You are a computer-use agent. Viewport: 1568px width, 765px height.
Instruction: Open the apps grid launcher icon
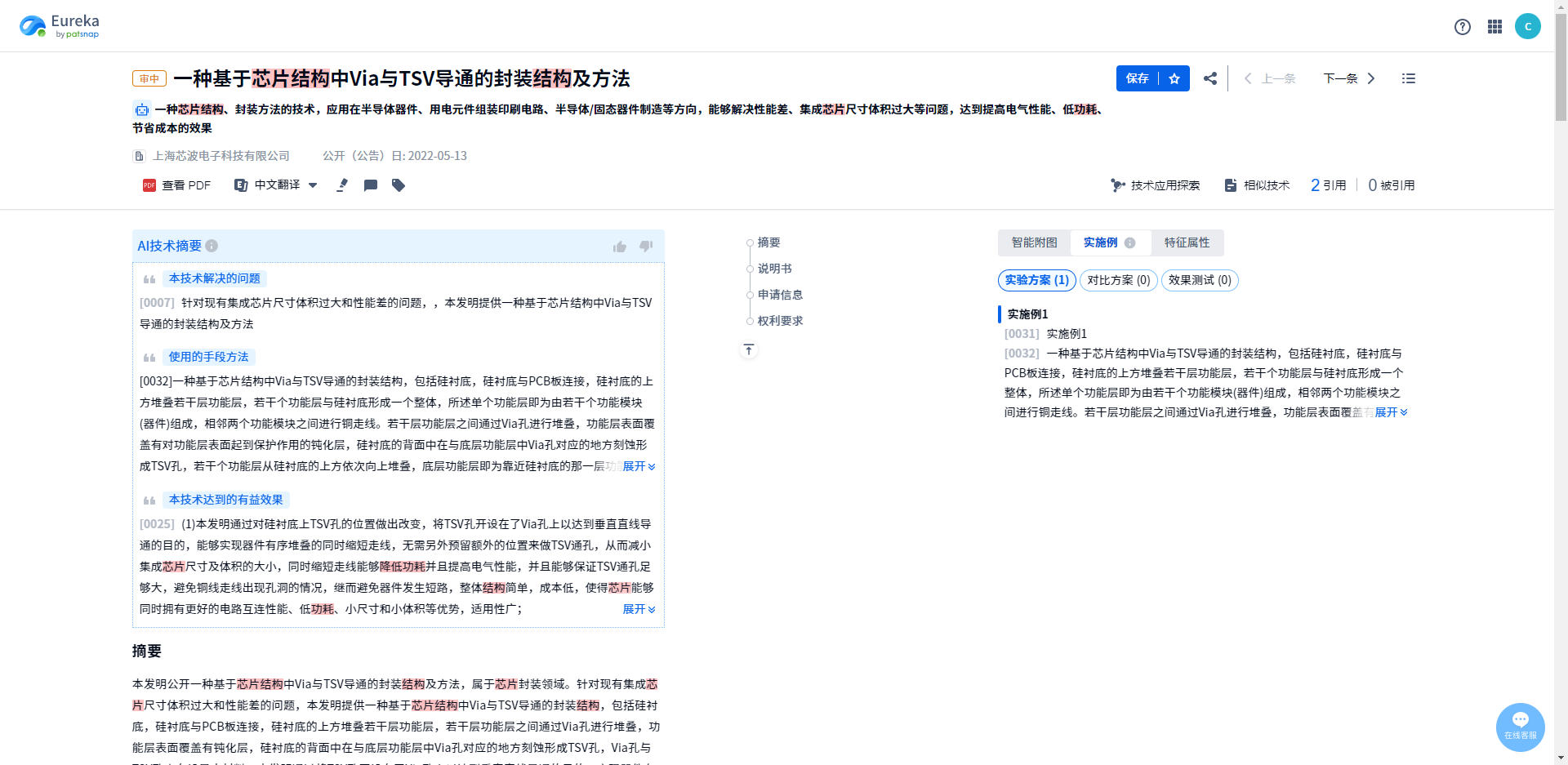(x=1494, y=27)
